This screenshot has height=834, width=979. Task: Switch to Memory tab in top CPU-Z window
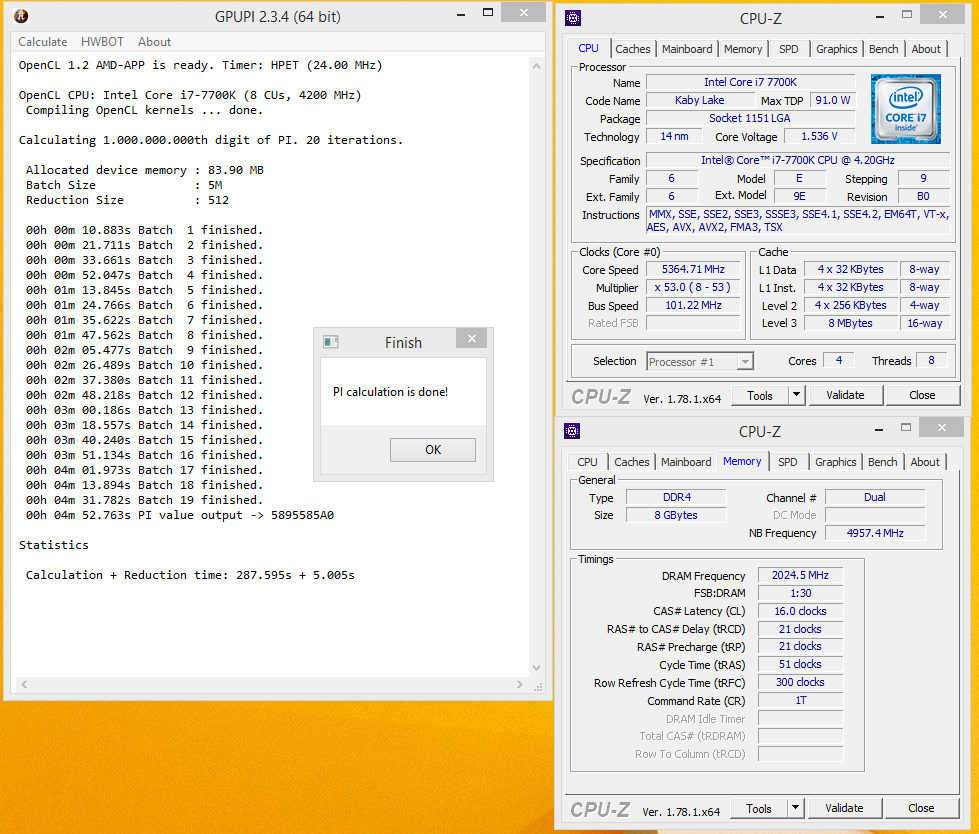(743, 49)
